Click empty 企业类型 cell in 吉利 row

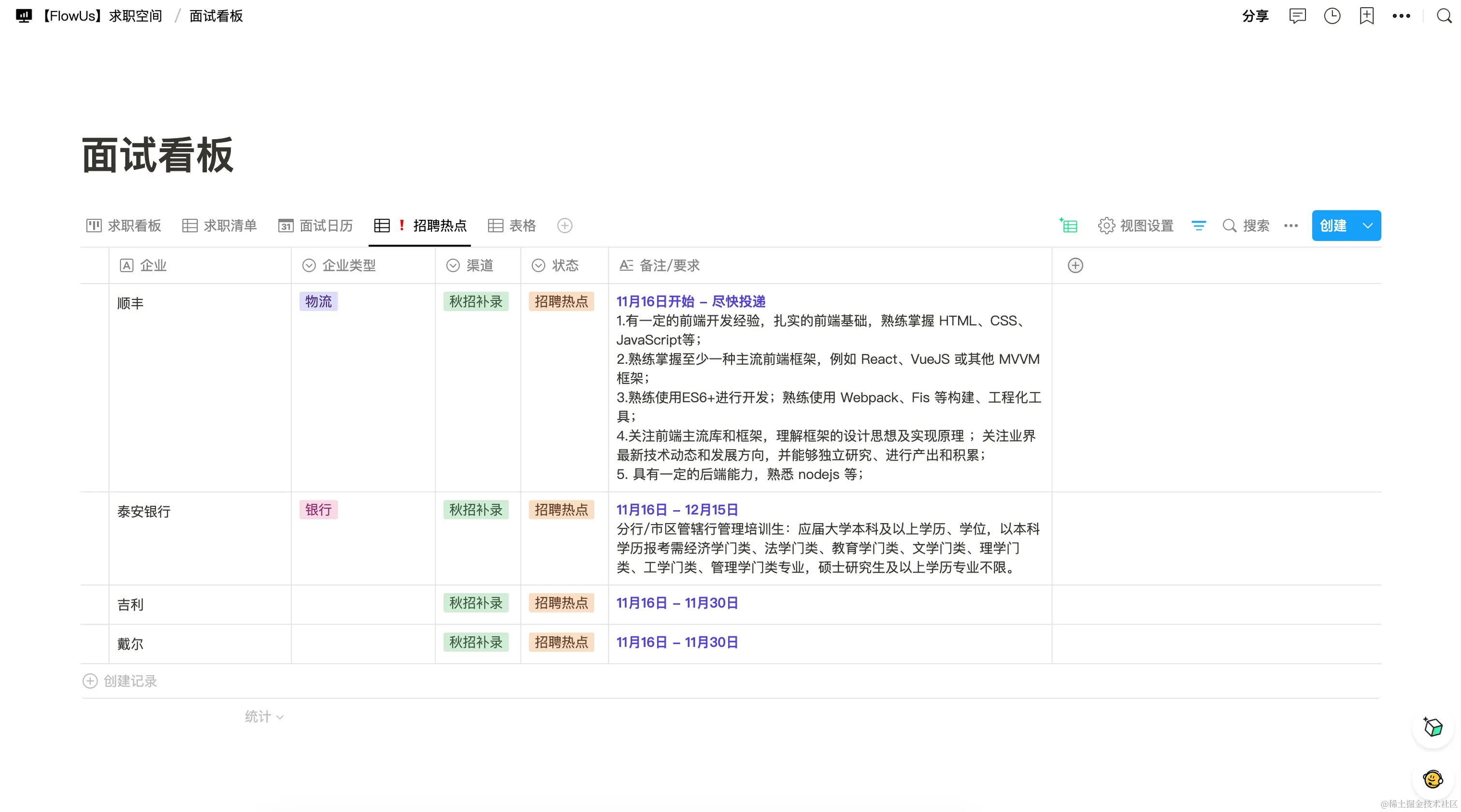click(363, 604)
